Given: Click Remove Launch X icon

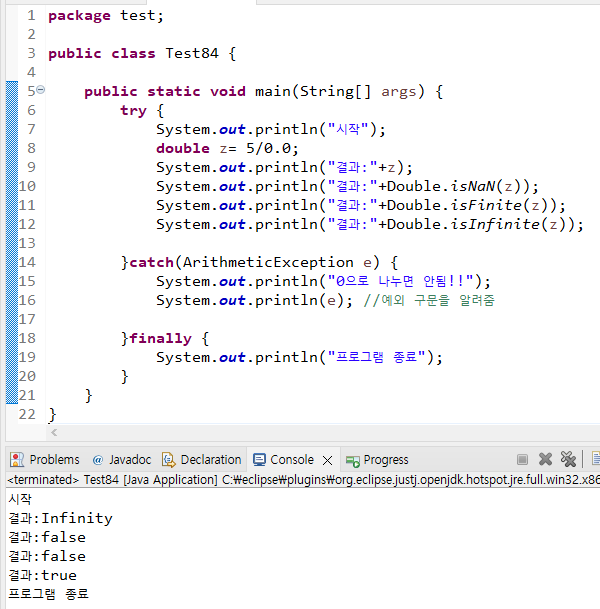Looking at the screenshot, I should [545, 459].
